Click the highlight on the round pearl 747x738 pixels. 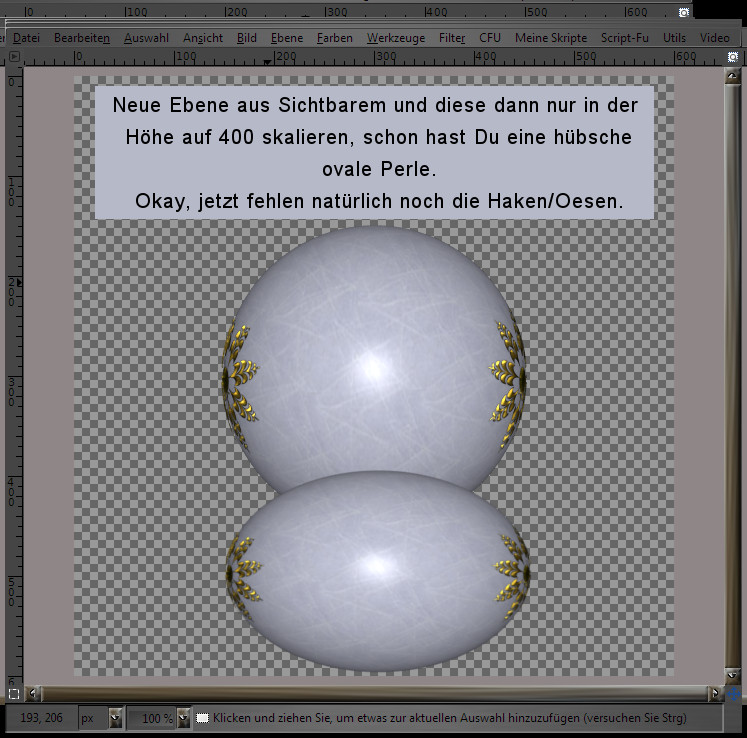[x=374, y=366]
